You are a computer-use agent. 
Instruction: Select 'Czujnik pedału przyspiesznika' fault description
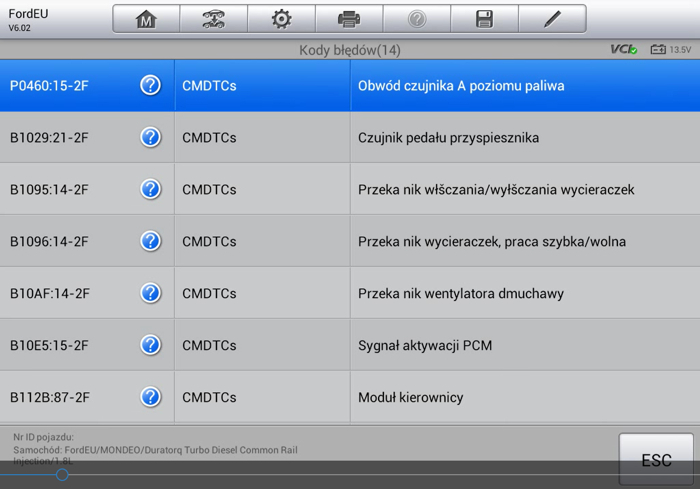point(448,138)
